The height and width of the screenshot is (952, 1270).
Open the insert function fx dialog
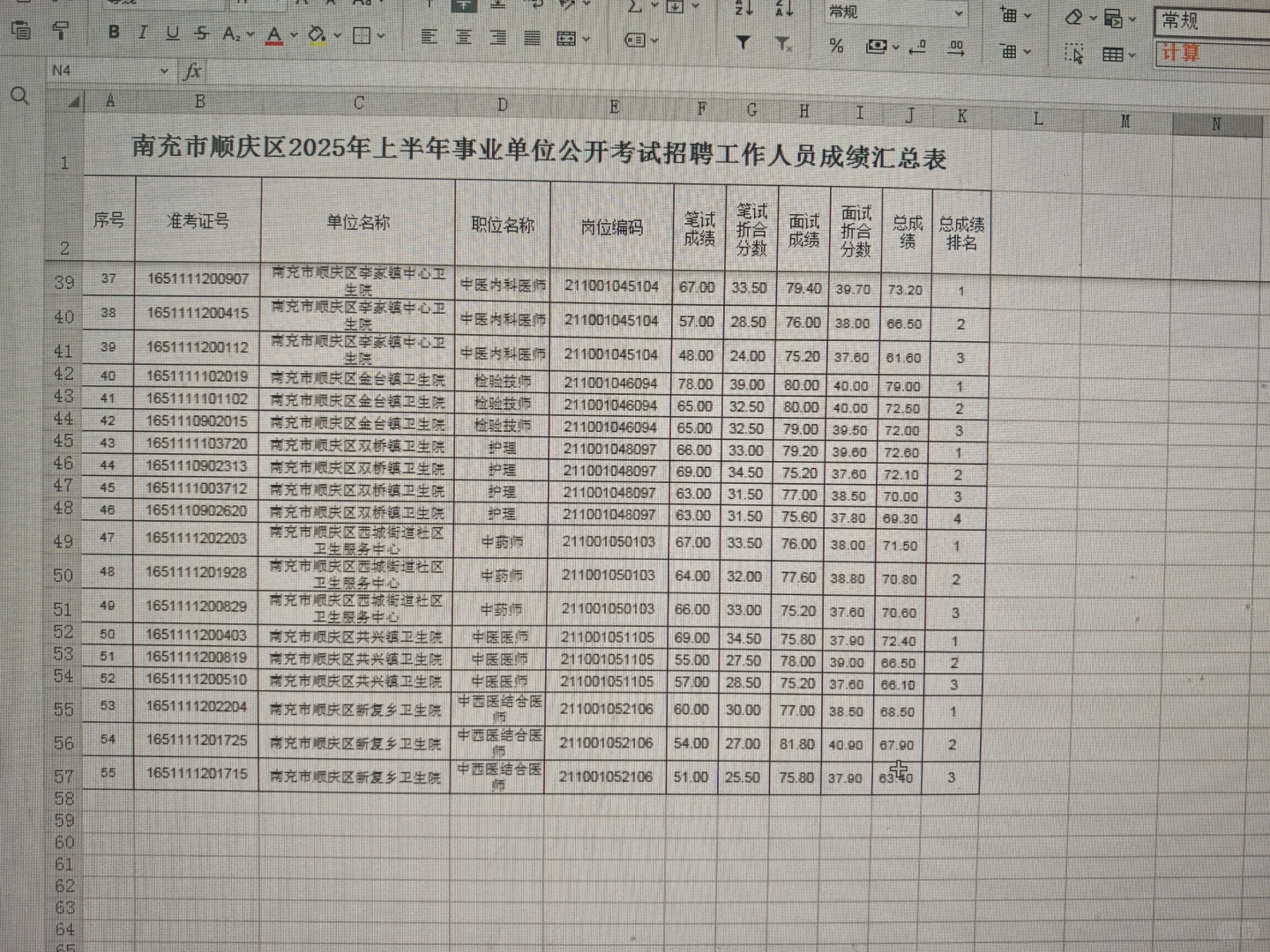pos(193,72)
